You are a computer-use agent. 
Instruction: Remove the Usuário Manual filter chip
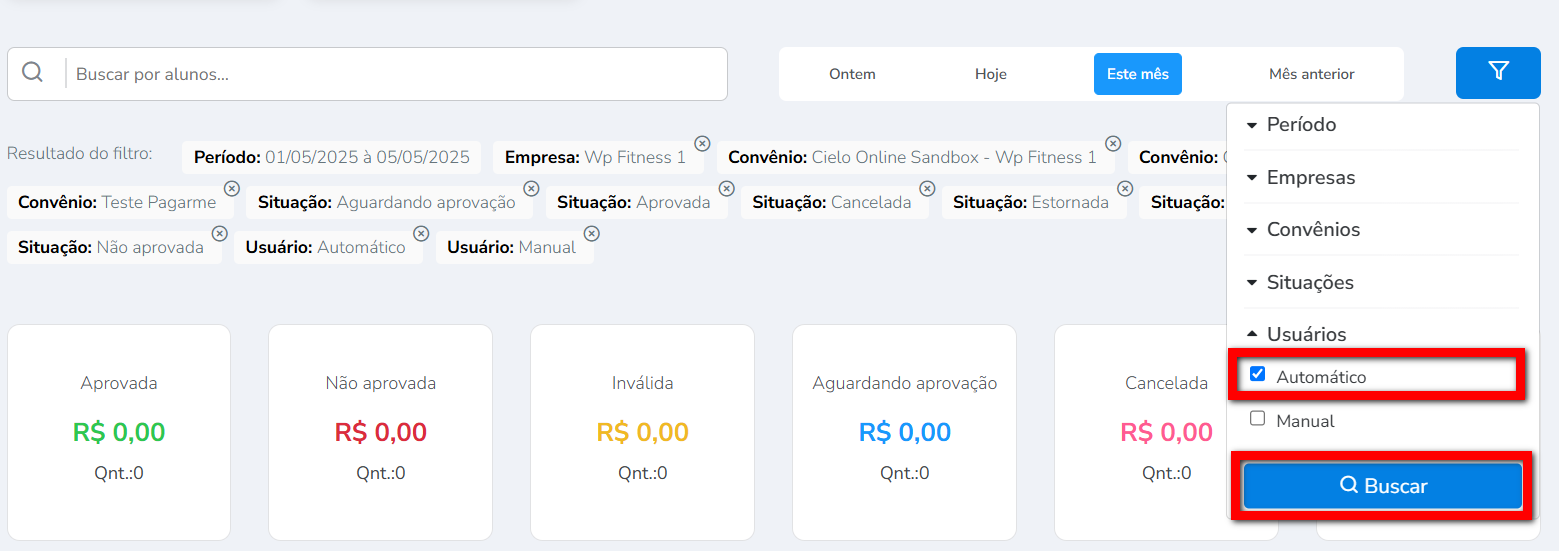click(591, 233)
